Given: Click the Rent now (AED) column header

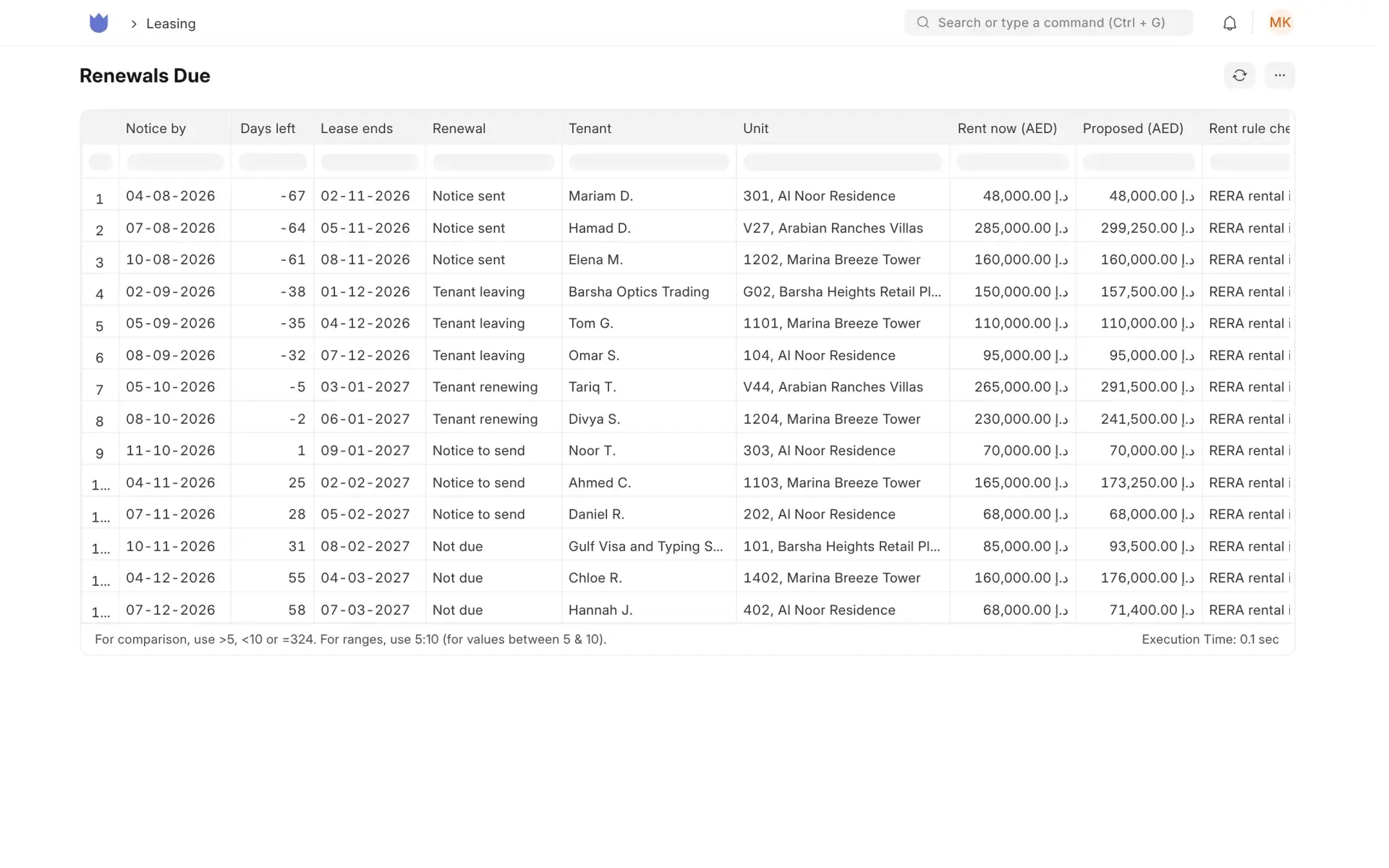Looking at the screenshot, I should (1007, 128).
